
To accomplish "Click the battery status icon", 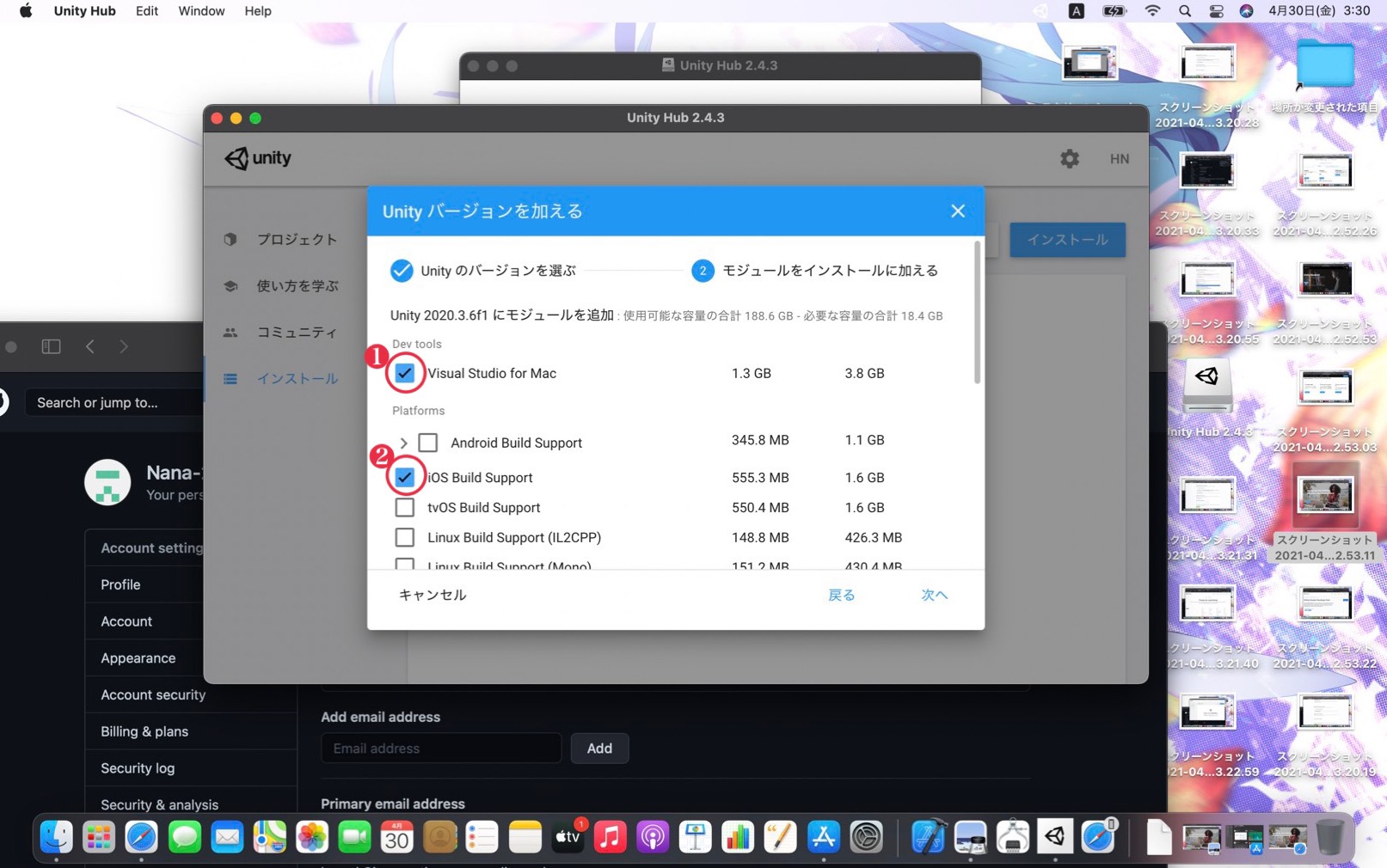I will (1114, 11).
